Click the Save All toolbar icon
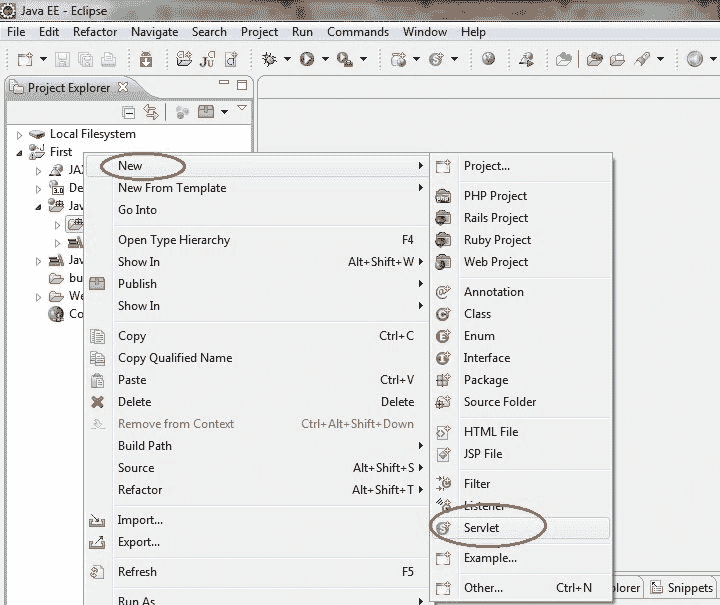This screenshot has width=720, height=605. (85, 59)
